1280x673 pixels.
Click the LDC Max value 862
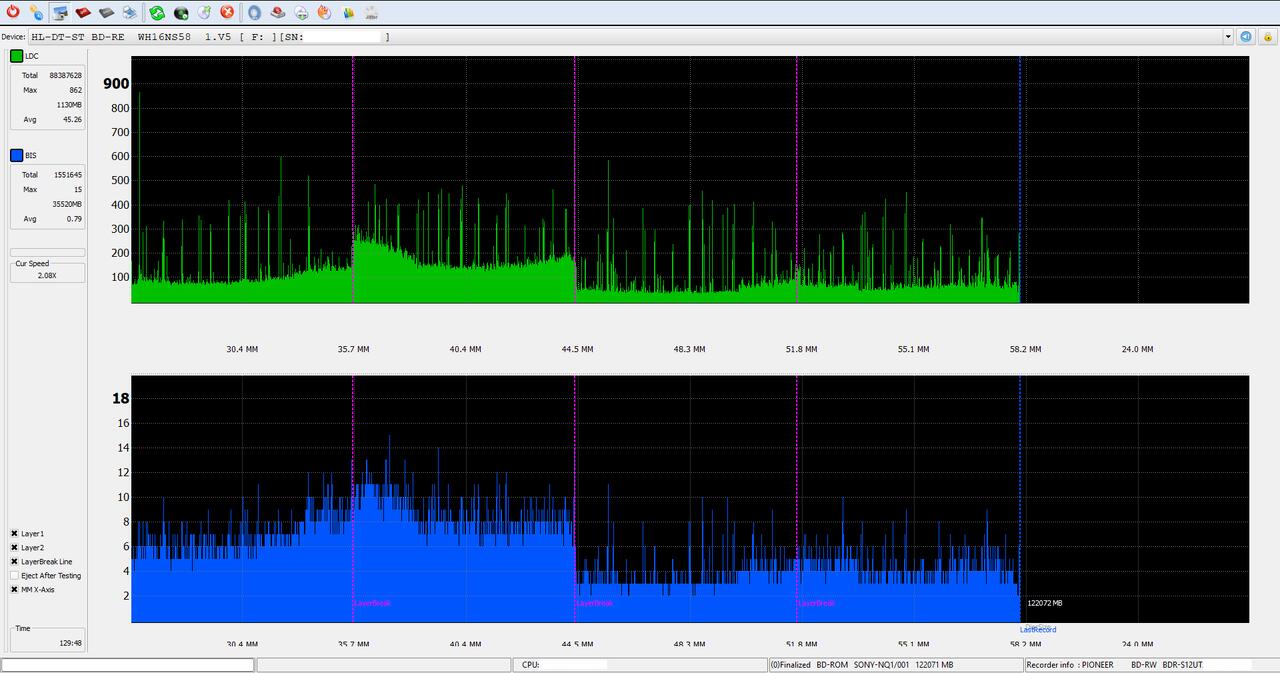pyautogui.click(x=76, y=90)
